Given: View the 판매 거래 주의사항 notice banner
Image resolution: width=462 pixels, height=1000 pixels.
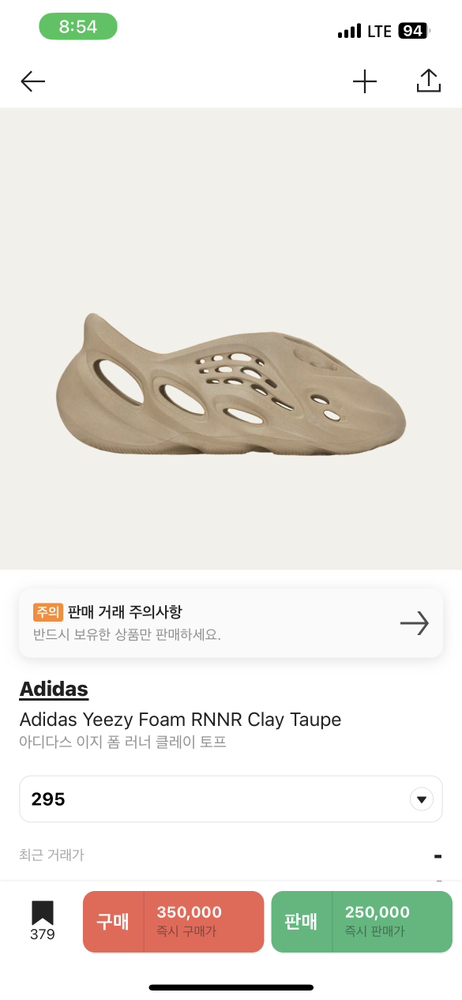Looking at the screenshot, I should [x=231, y=623].
